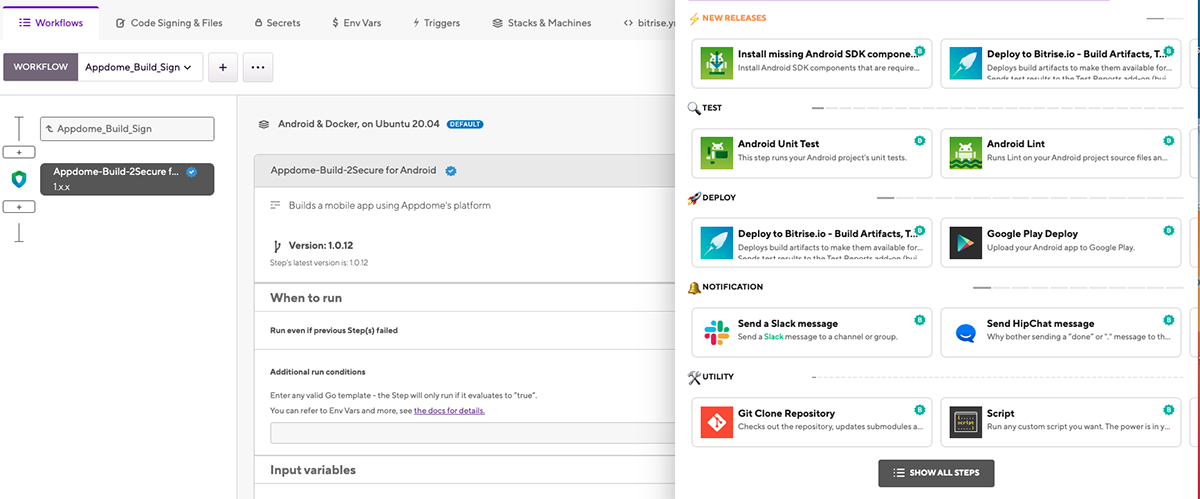Click the Slack message step icon

pos(717,332)
